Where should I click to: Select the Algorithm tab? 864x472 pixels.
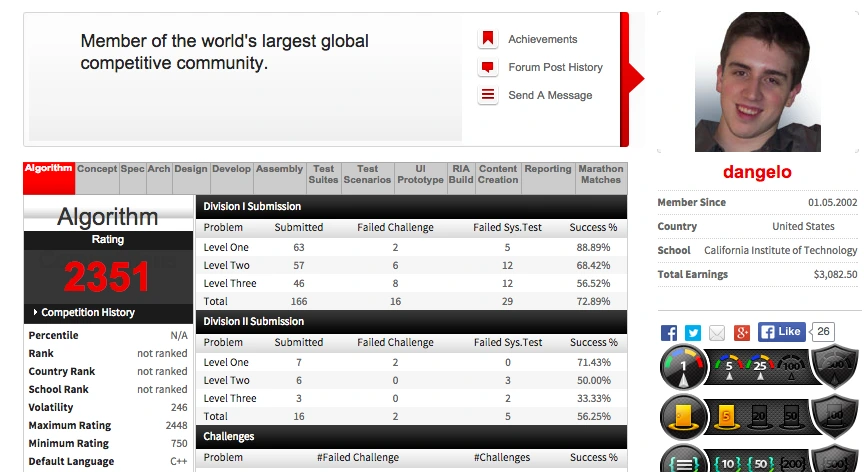click(48, 178)
